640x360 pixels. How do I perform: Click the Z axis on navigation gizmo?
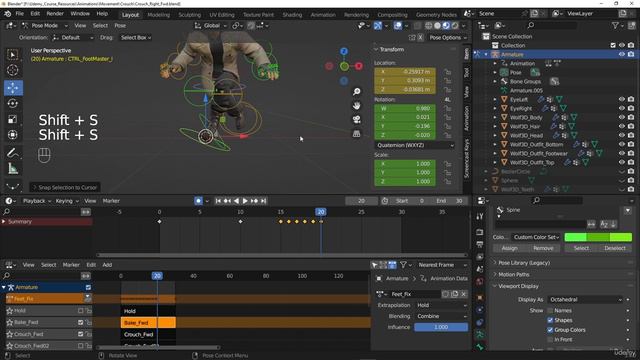(344, 51)
